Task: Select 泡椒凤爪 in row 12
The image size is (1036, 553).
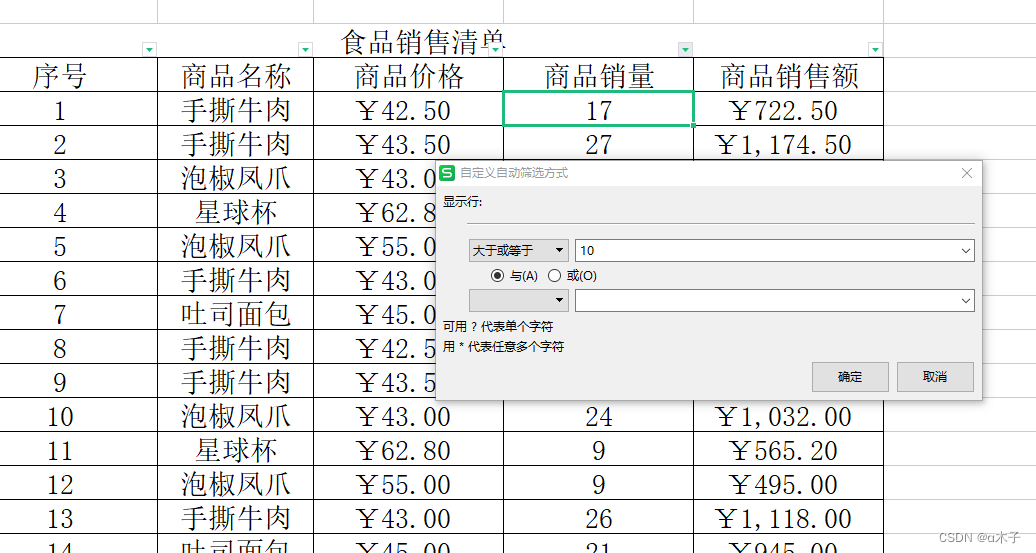Action: pos(235,484)
